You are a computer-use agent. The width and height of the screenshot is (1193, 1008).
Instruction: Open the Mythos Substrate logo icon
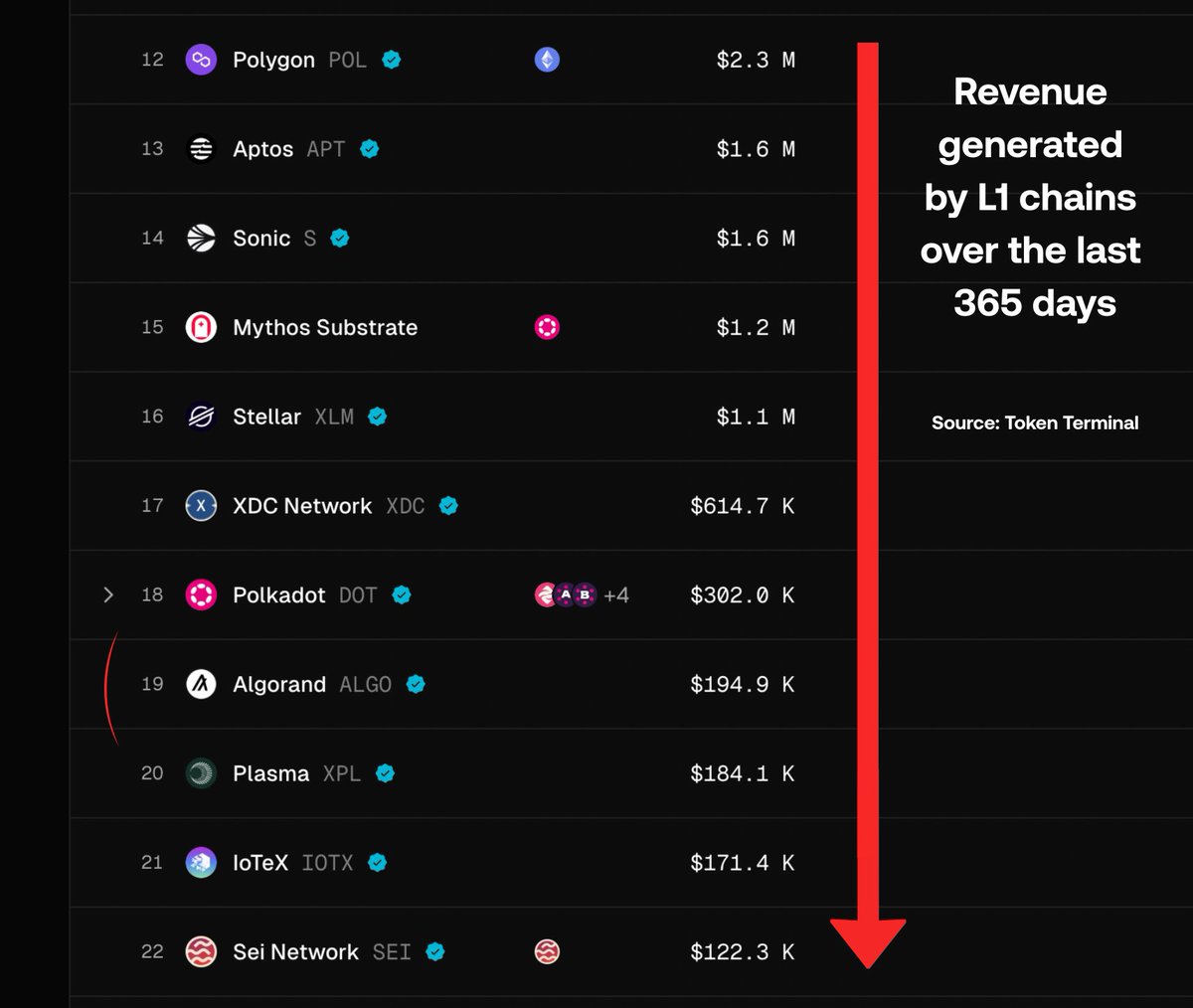coord(200,327)
